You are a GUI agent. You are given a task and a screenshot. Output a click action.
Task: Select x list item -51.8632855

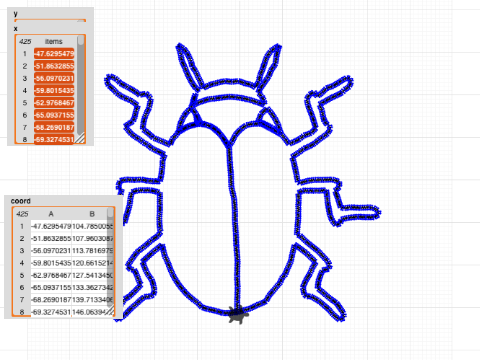[54, 66]
